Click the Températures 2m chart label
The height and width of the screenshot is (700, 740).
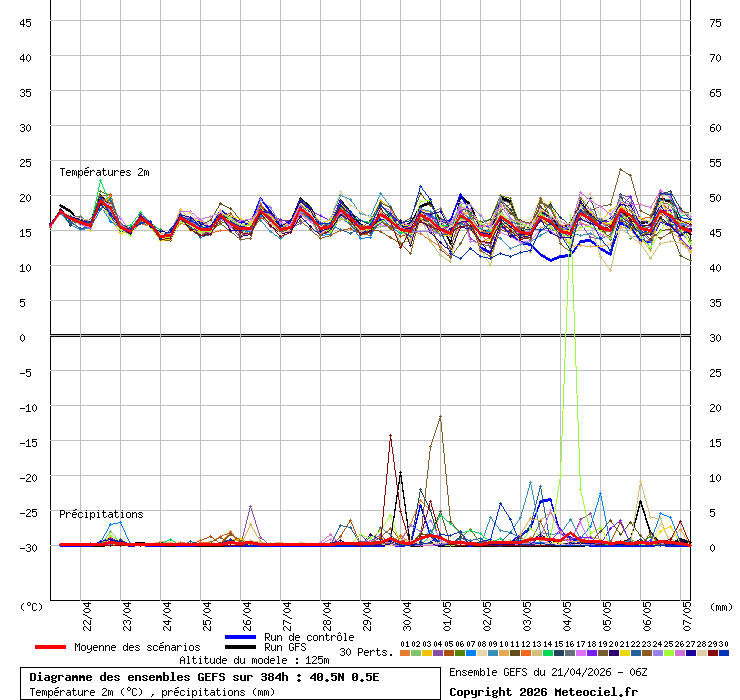(x=104, y=172)
